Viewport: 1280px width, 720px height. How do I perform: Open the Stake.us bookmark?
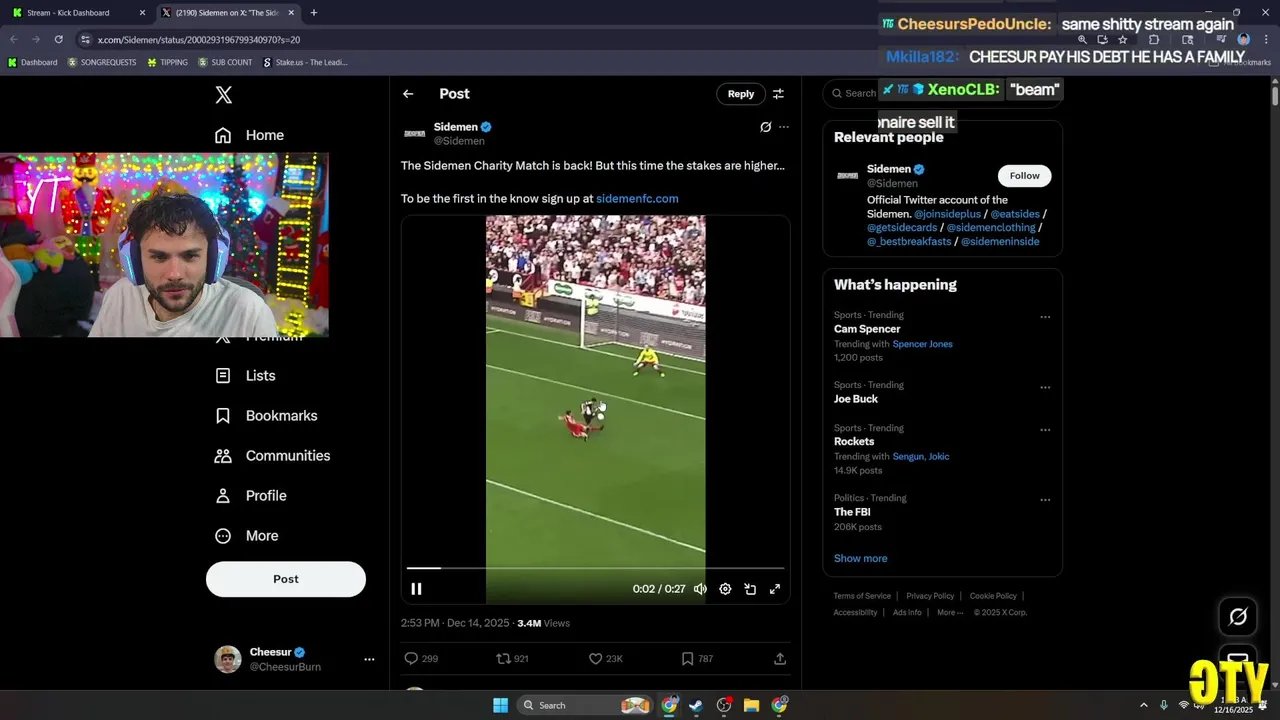point(305,62)
